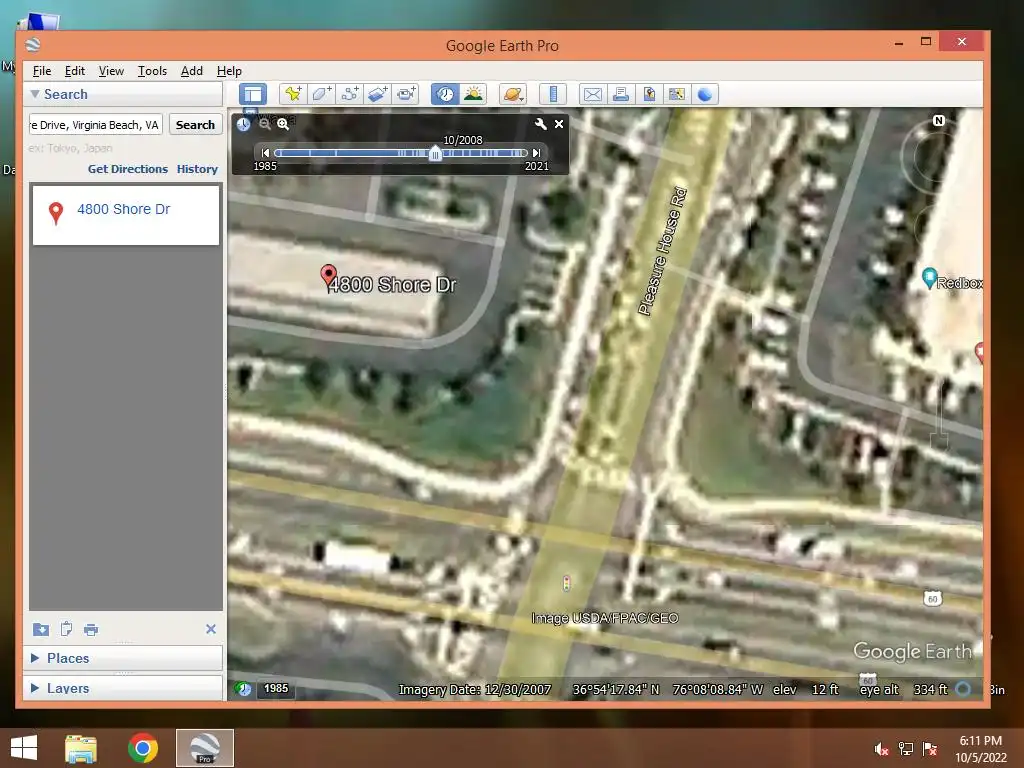Image resolution: width=1024 pixels, height=768 pixels.
Task: Collapse the Search panel
Action: [x=35, y=94]
